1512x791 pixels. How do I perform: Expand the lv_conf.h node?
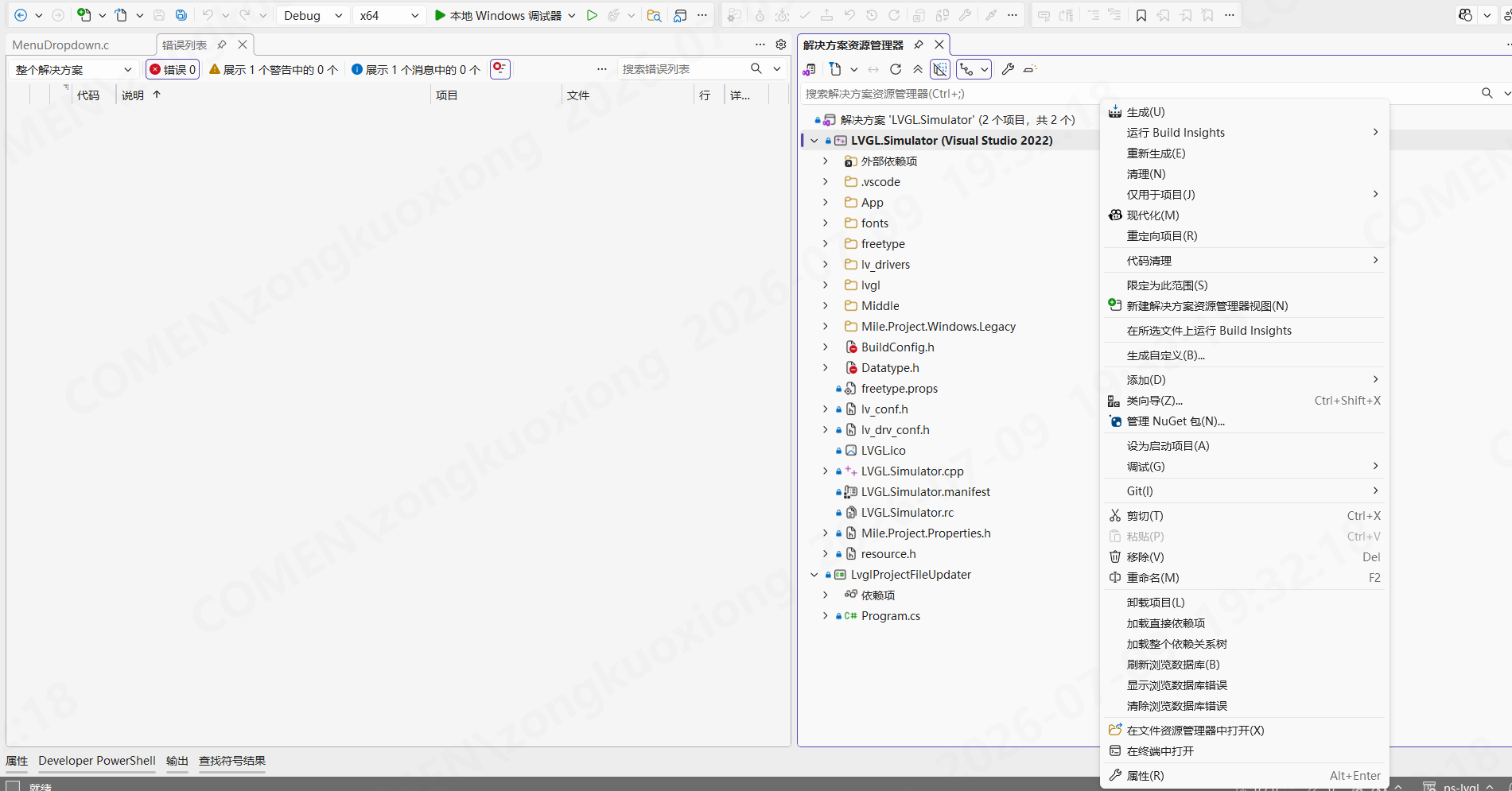(826, 409)
